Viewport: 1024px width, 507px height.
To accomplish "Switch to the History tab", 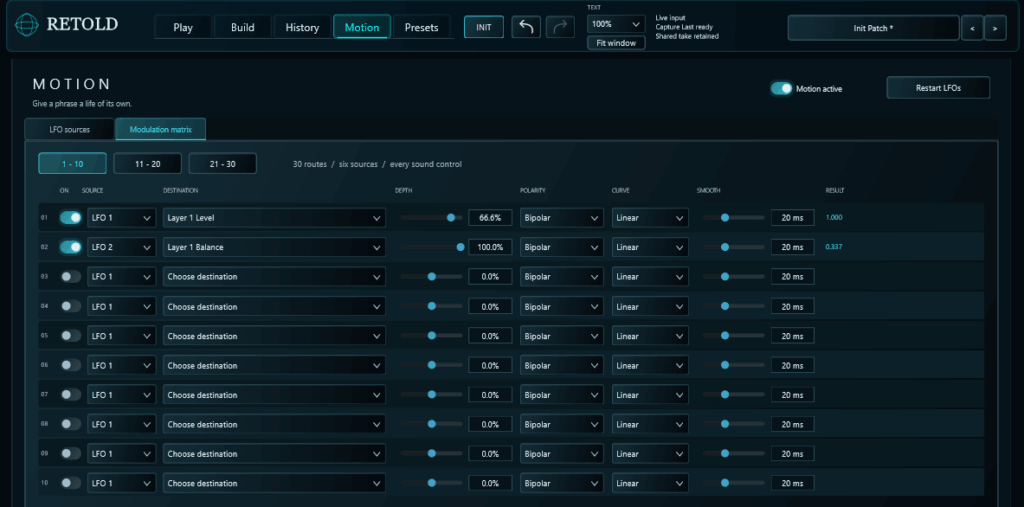I will tap(302, 27).
